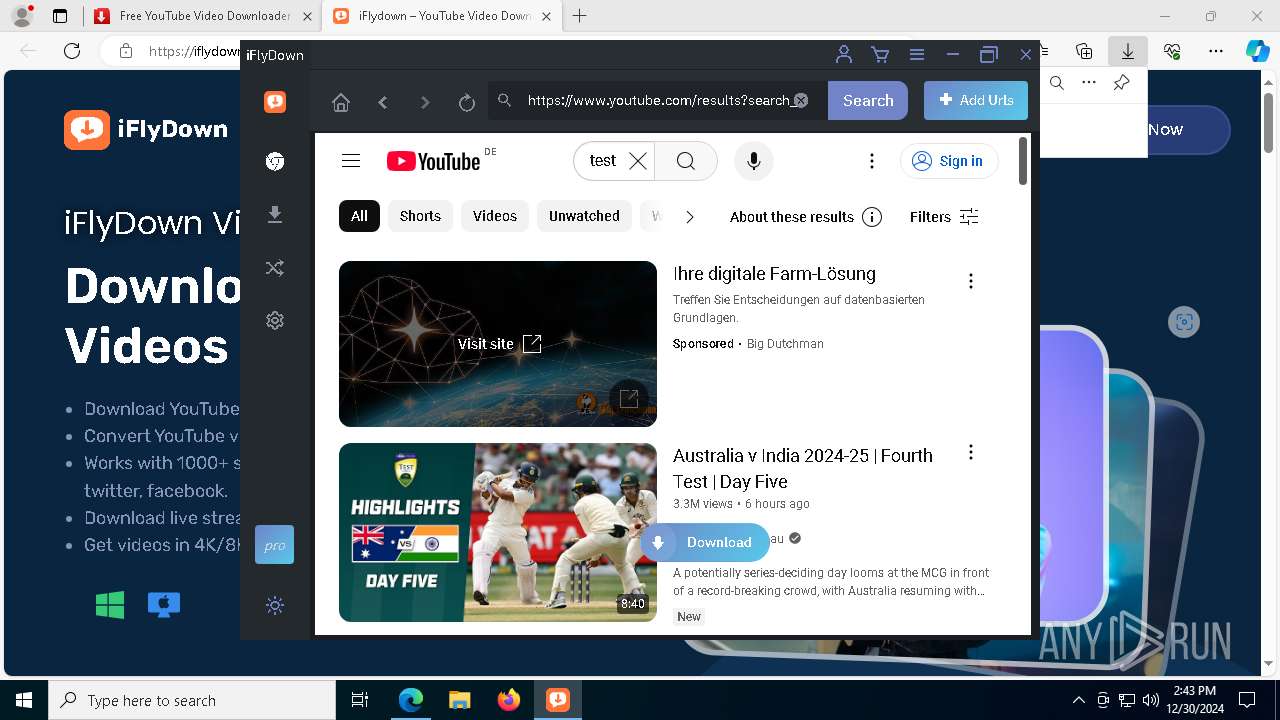Open the iFlyDown hamburger menu in title bar

[916, 55]
